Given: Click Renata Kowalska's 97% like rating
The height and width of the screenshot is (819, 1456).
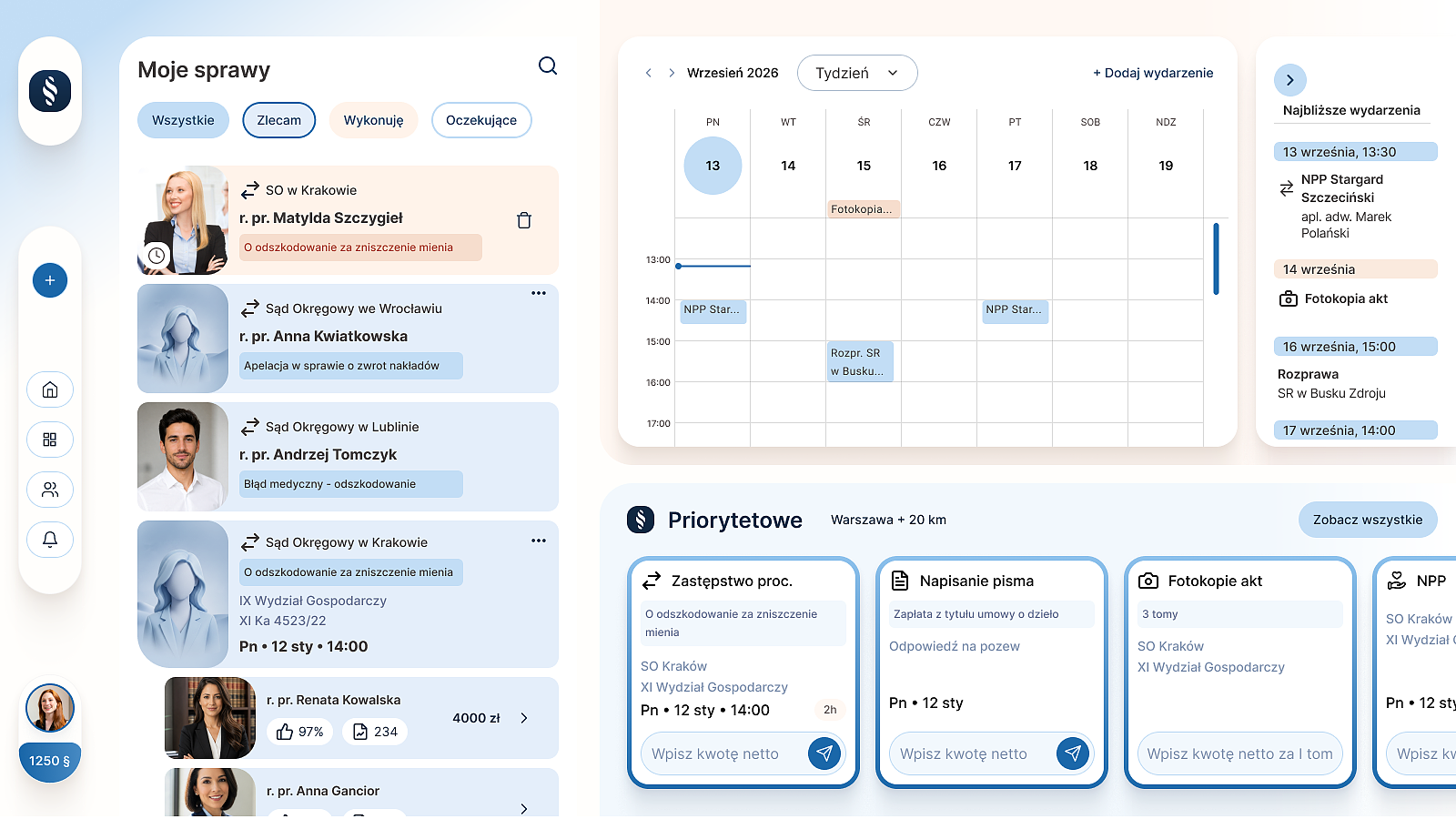Looking at the screenshot, I should pos(300,732).
